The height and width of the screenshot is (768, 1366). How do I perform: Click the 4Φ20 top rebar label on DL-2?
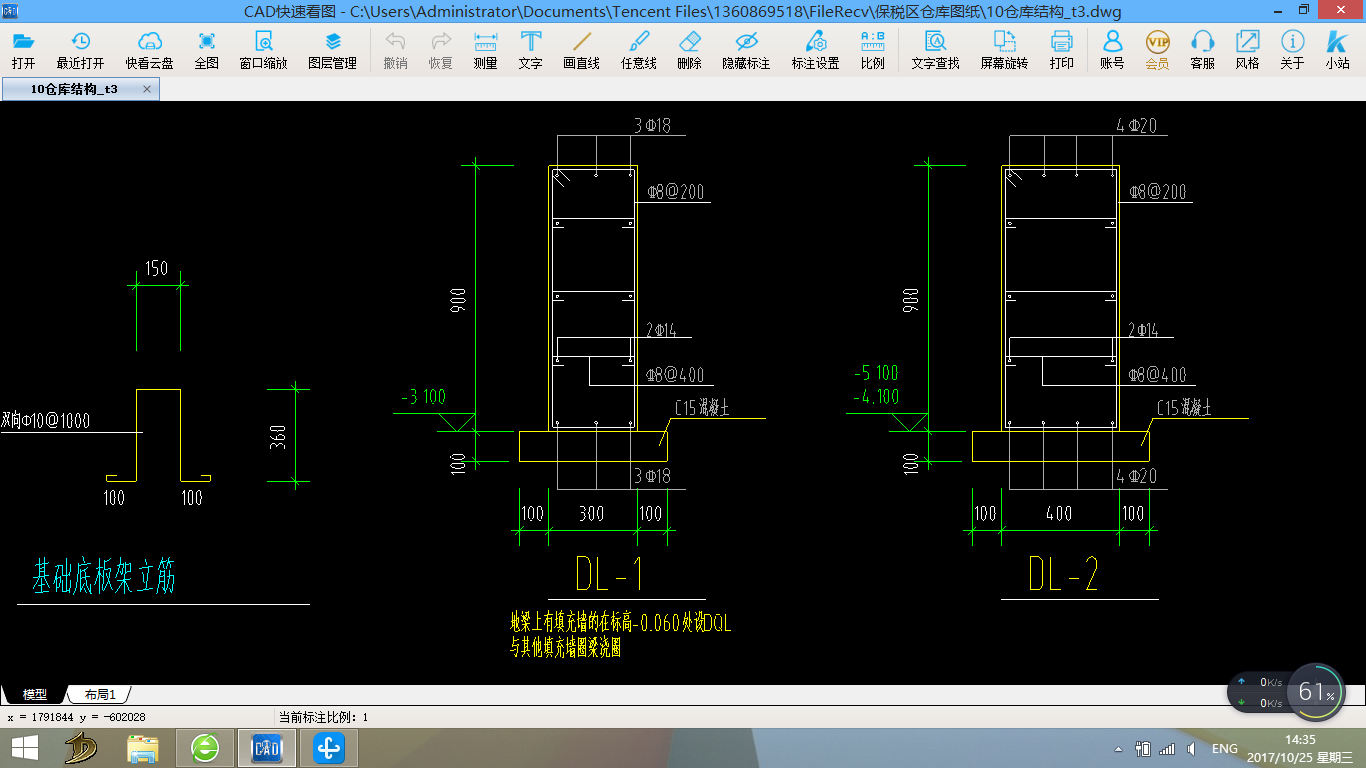click(1136, 126)
